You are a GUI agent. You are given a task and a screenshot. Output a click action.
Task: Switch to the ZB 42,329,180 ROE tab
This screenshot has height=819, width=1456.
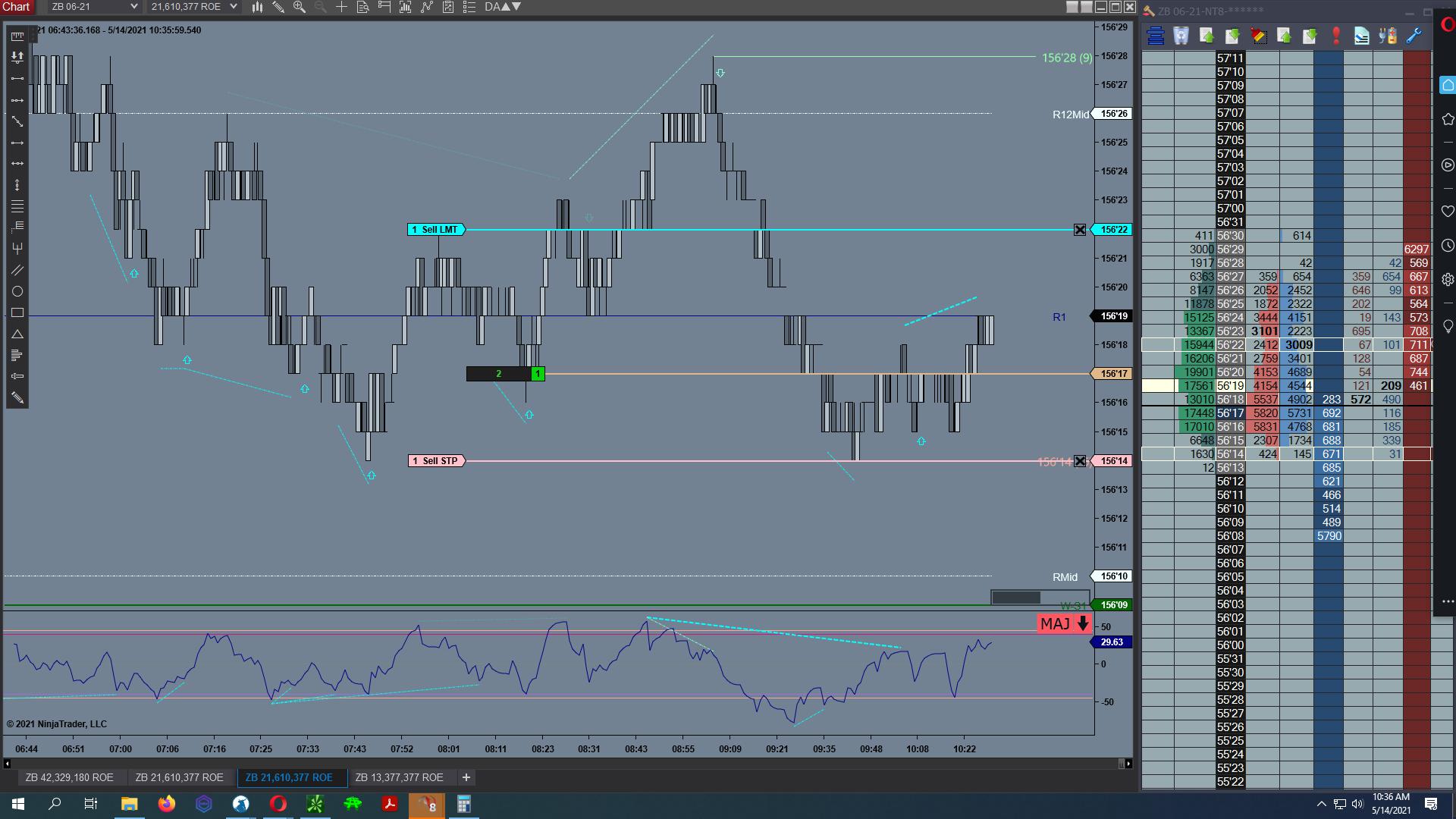(x=69, y=777)
